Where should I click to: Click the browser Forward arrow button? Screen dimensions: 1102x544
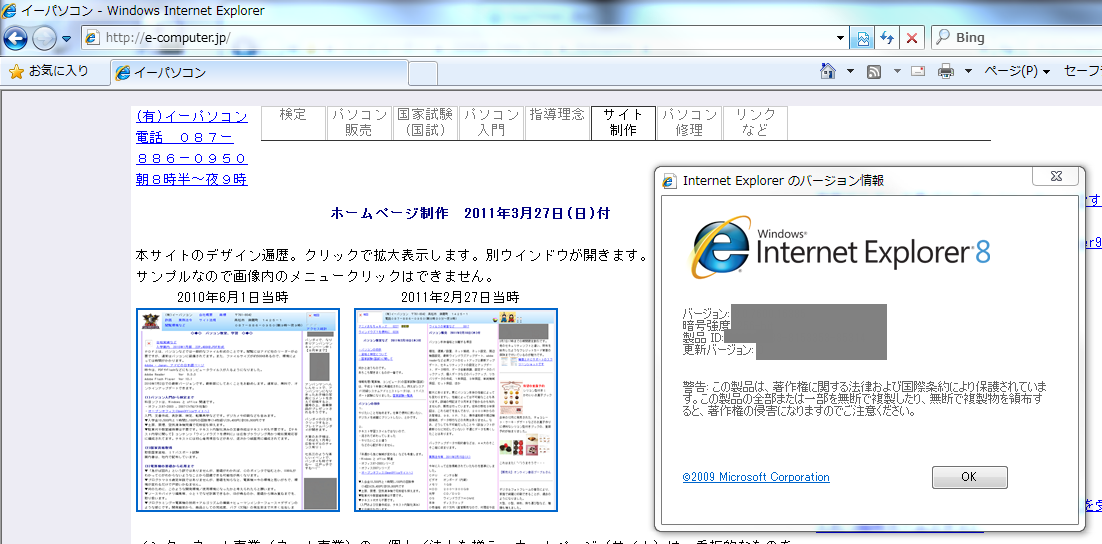tap(45, 38)
